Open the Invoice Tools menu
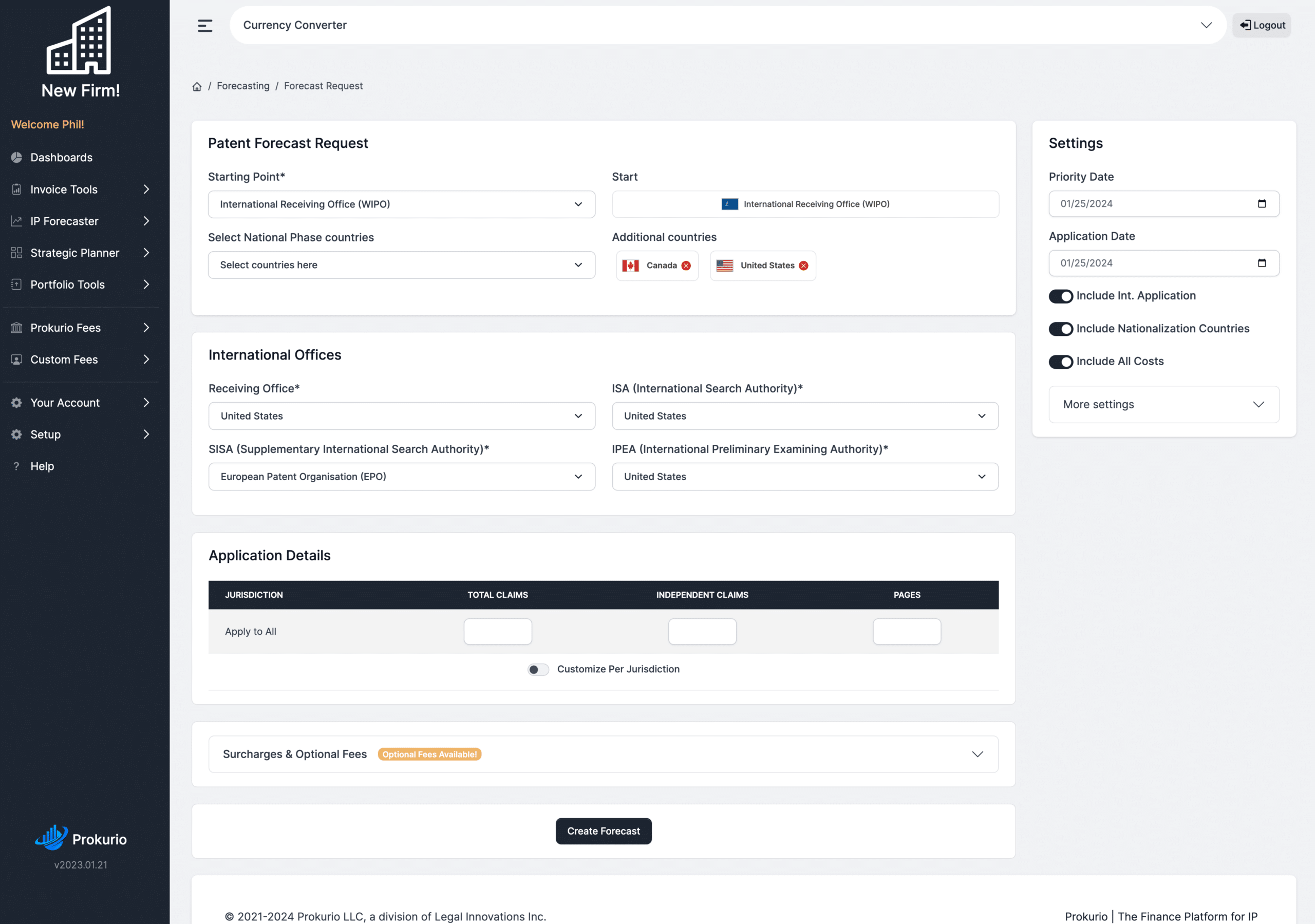The width and height of the screenshot is (1315, 924). point(80,190)
